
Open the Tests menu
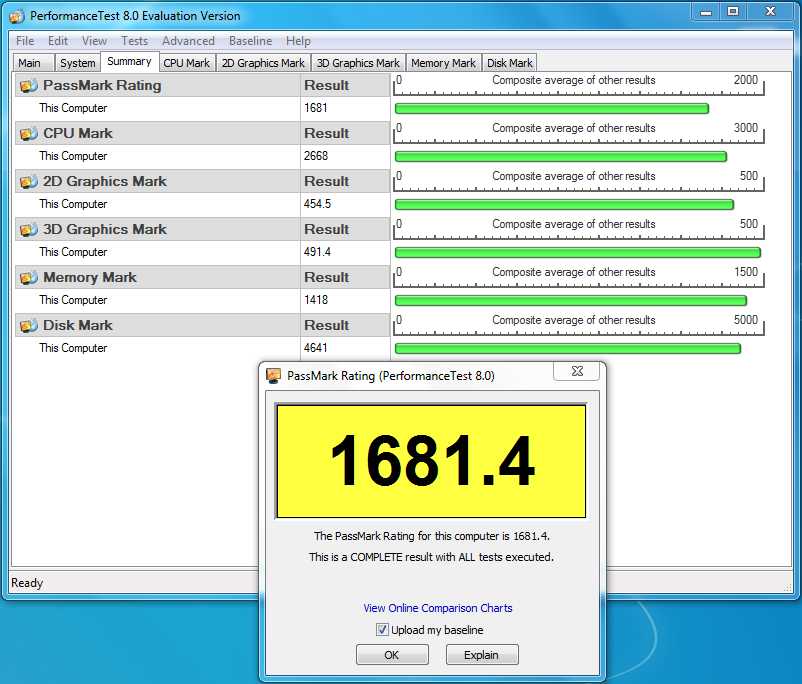click(x=134, y=41)
